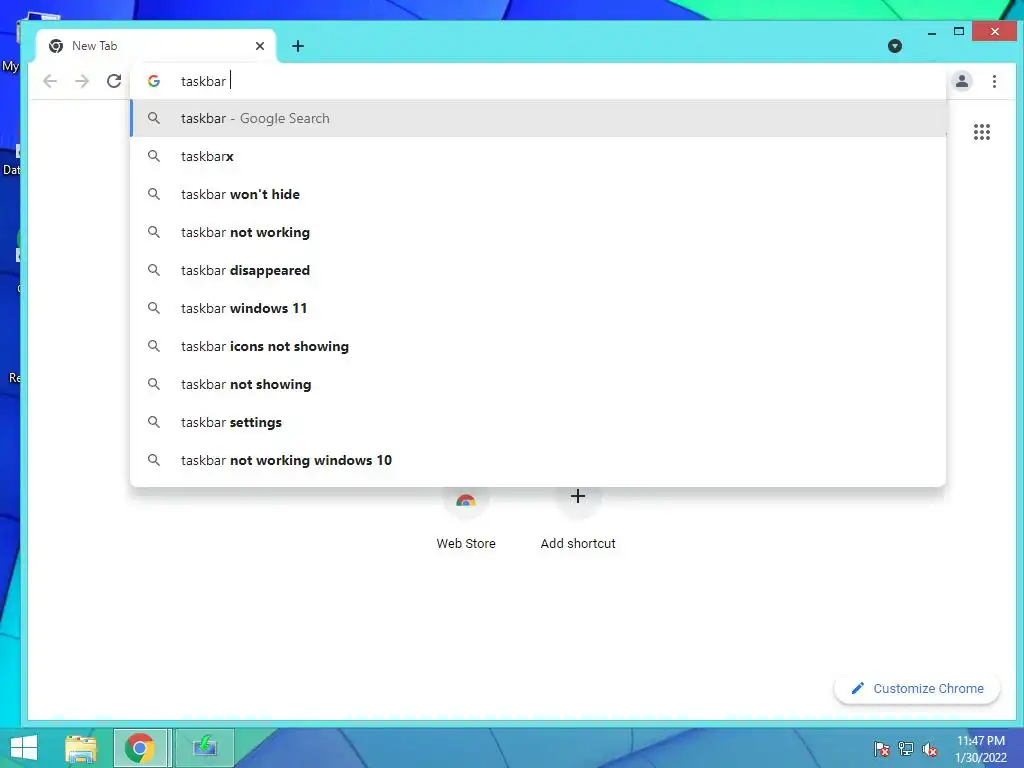
Task: Click the forward navigation arrow
Action: point(82,81)
